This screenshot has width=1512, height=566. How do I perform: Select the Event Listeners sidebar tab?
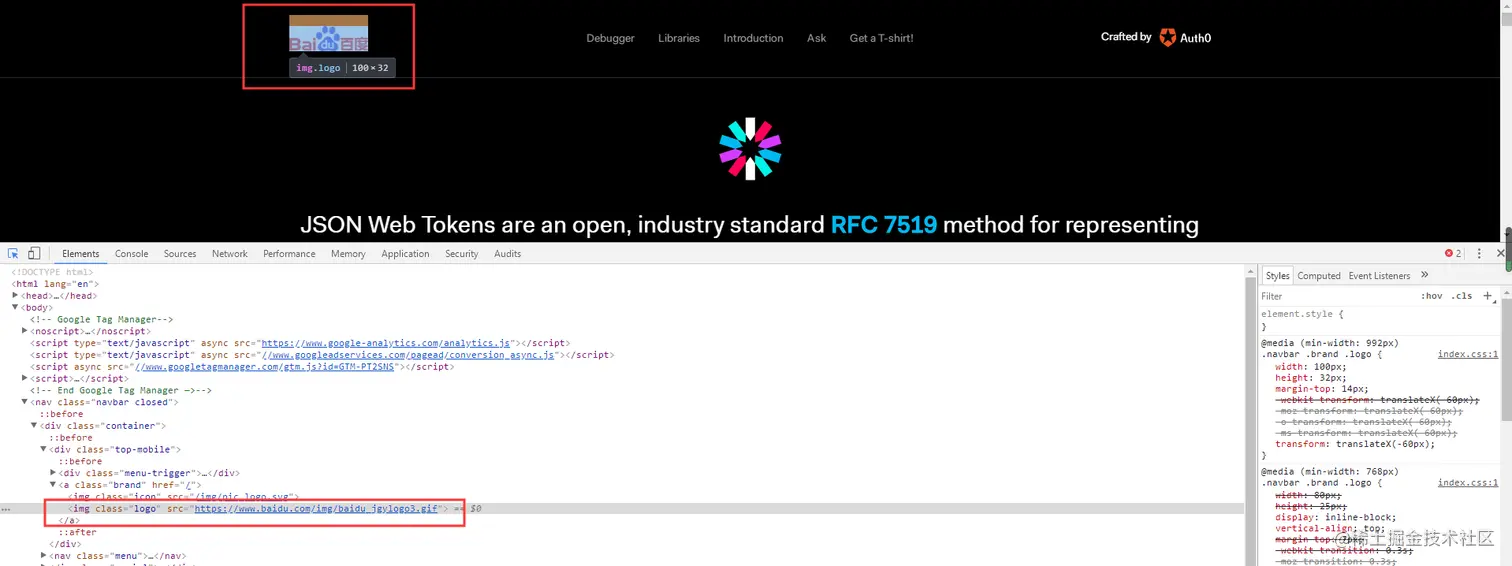click(1379, 276)
